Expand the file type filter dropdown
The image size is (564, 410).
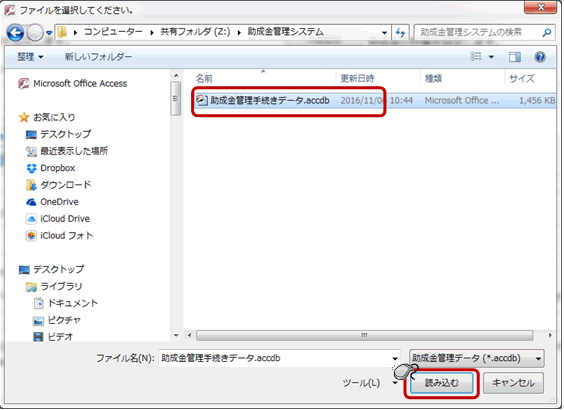(x=476, y=358)
